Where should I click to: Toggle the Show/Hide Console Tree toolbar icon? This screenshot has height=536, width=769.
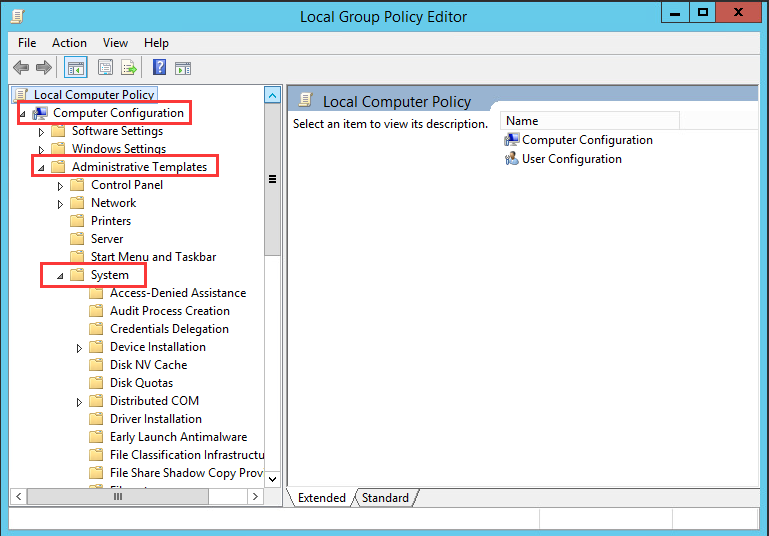[76, 68]
